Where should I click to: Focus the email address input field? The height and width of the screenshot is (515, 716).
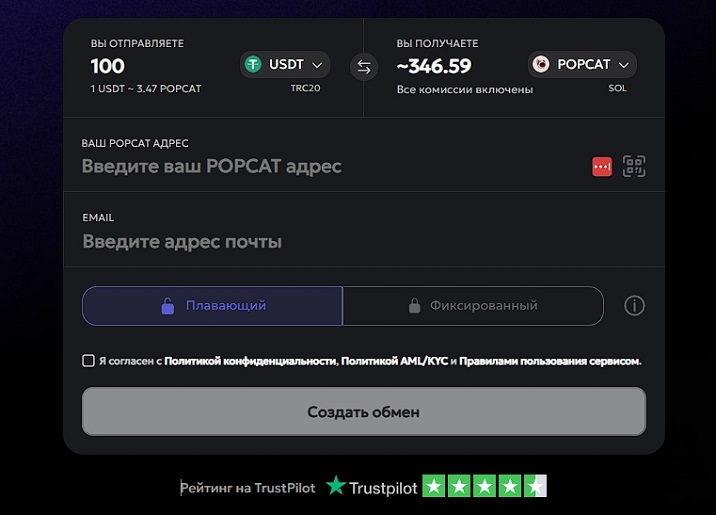(x=364, y=242)
